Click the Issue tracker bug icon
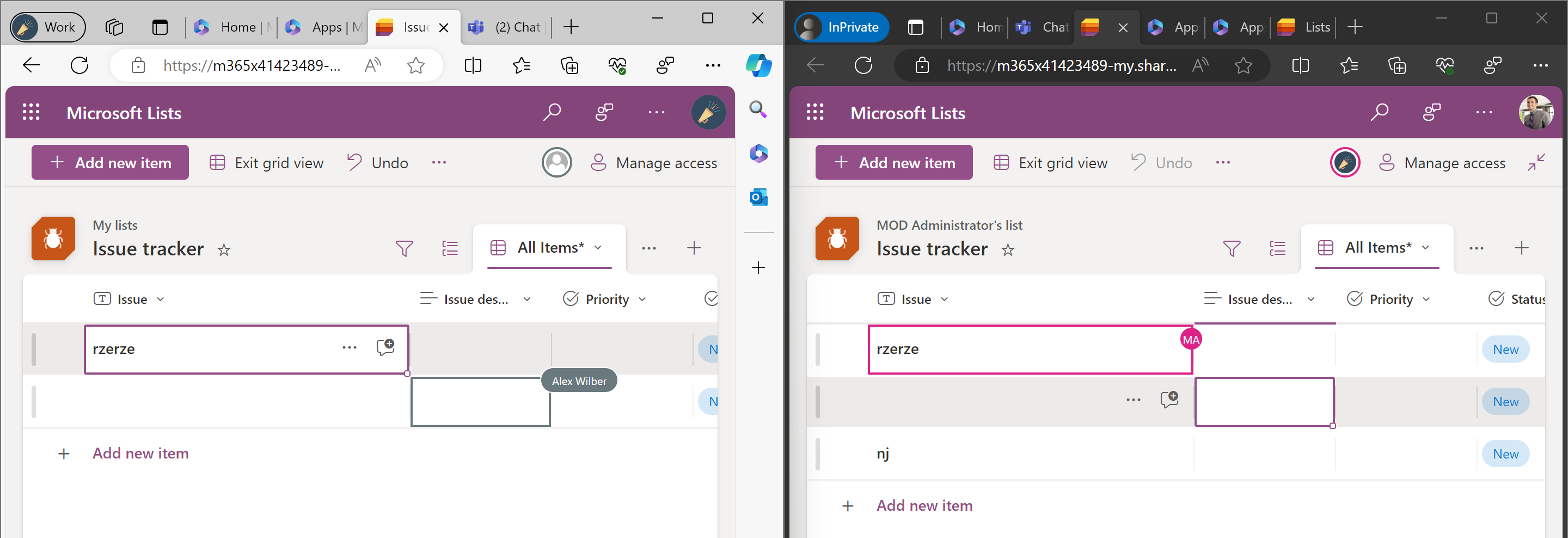 point(52,239)
